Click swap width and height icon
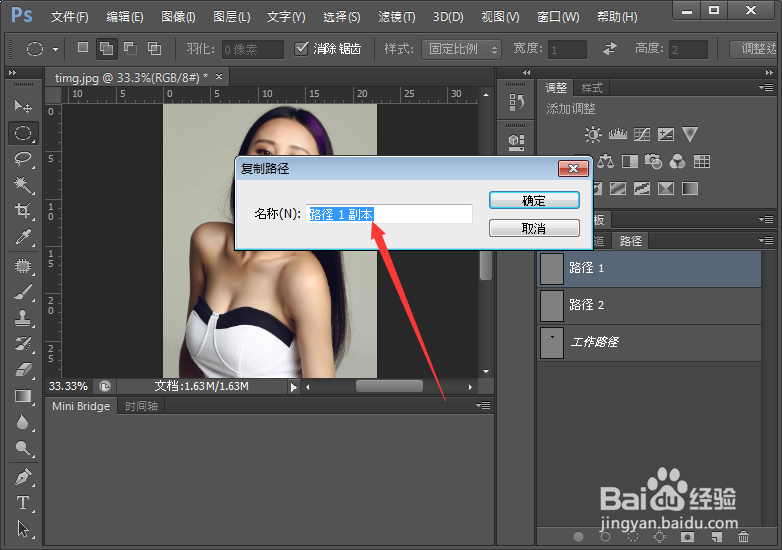 [x=609, y=48]
